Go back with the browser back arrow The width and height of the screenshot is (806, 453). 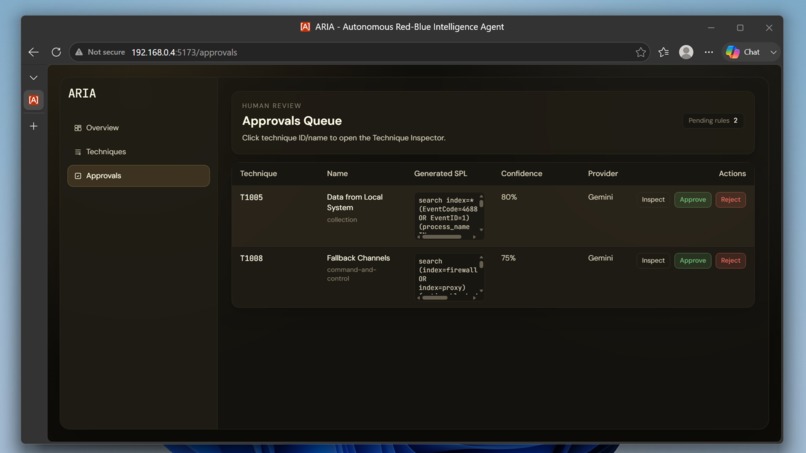(x=33, y=52)
